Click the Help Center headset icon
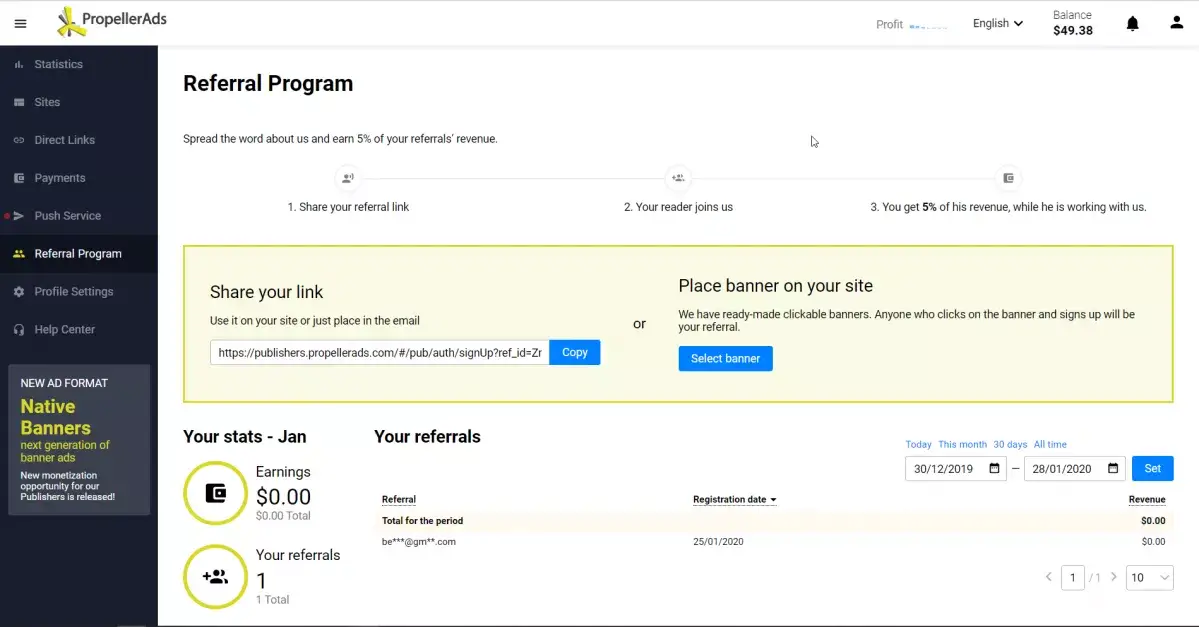The width and height of the screenshot is (1199, 627). tap(19, 330)
